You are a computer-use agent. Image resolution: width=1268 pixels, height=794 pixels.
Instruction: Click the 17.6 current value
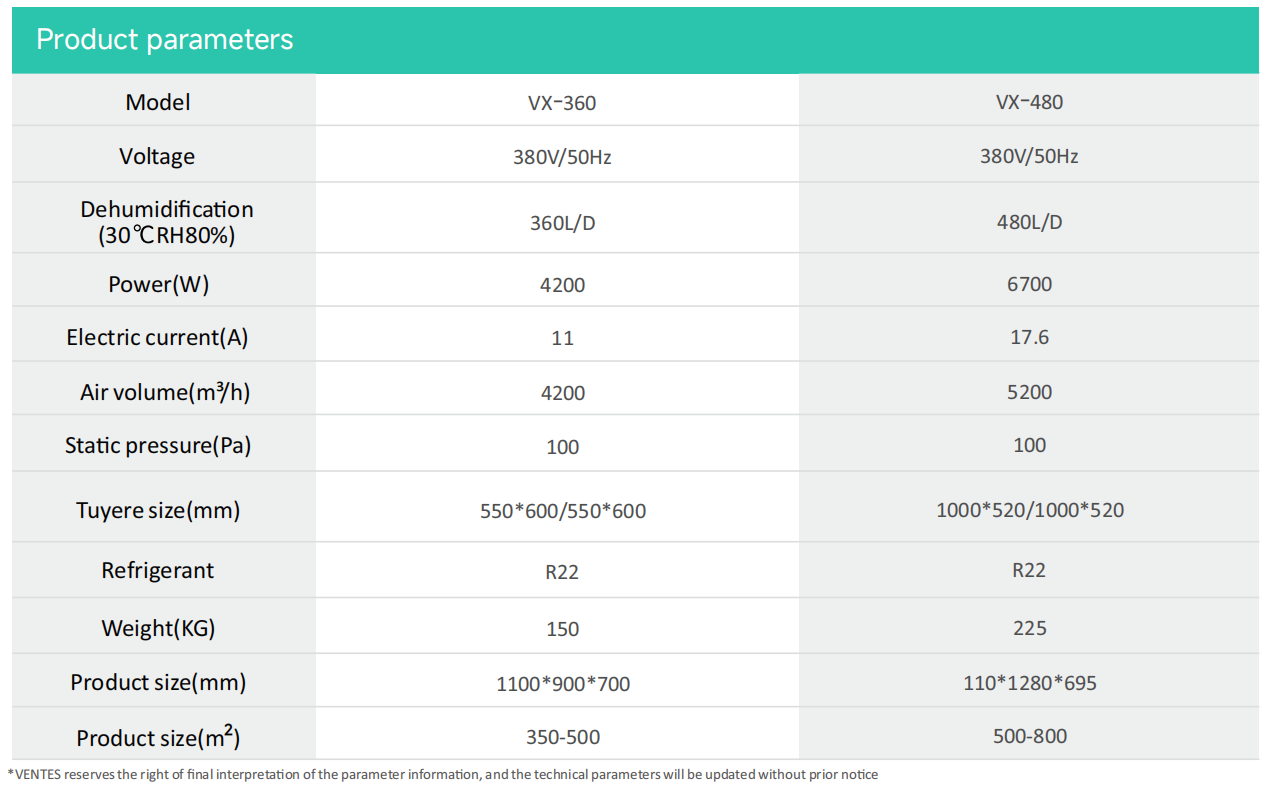(1029, 337)
